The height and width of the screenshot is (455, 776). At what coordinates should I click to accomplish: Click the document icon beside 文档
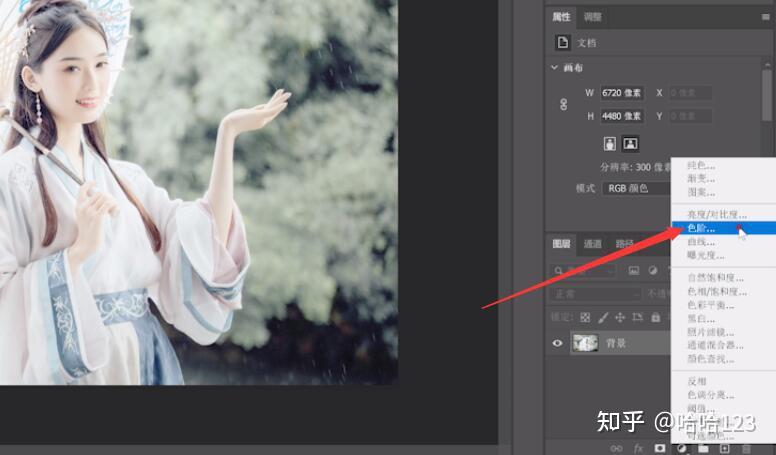tap(562, 43)
